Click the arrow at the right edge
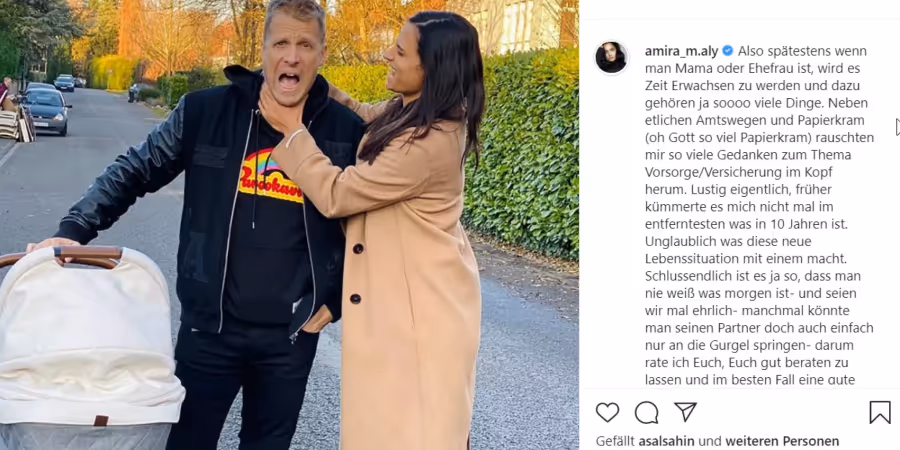This screenshot has height=450, width=900. (897, 127)
